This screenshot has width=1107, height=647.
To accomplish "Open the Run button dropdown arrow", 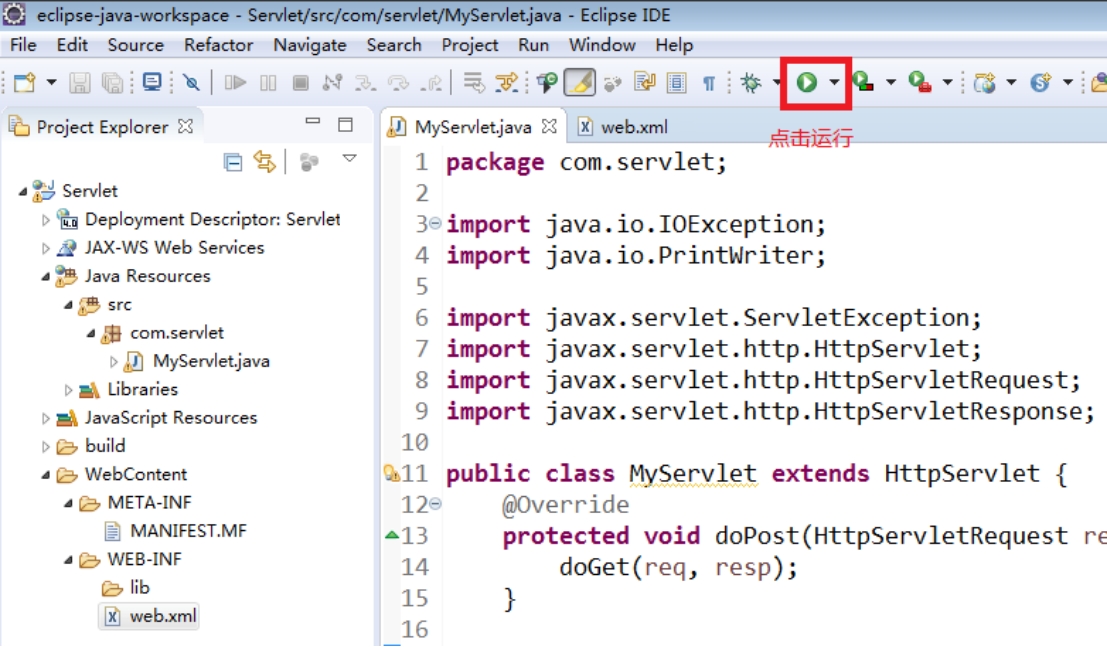I will coord(834,83).
